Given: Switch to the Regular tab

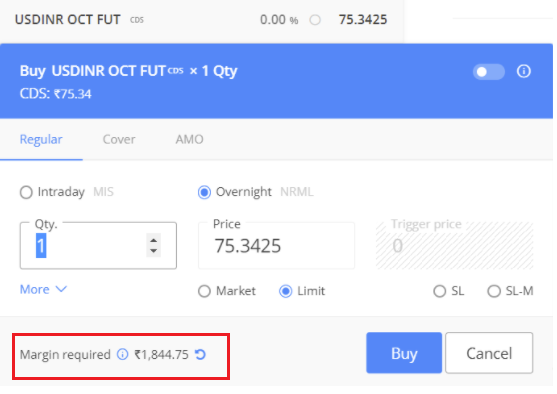Looking at the screenshot, I should tap(41, 139).
